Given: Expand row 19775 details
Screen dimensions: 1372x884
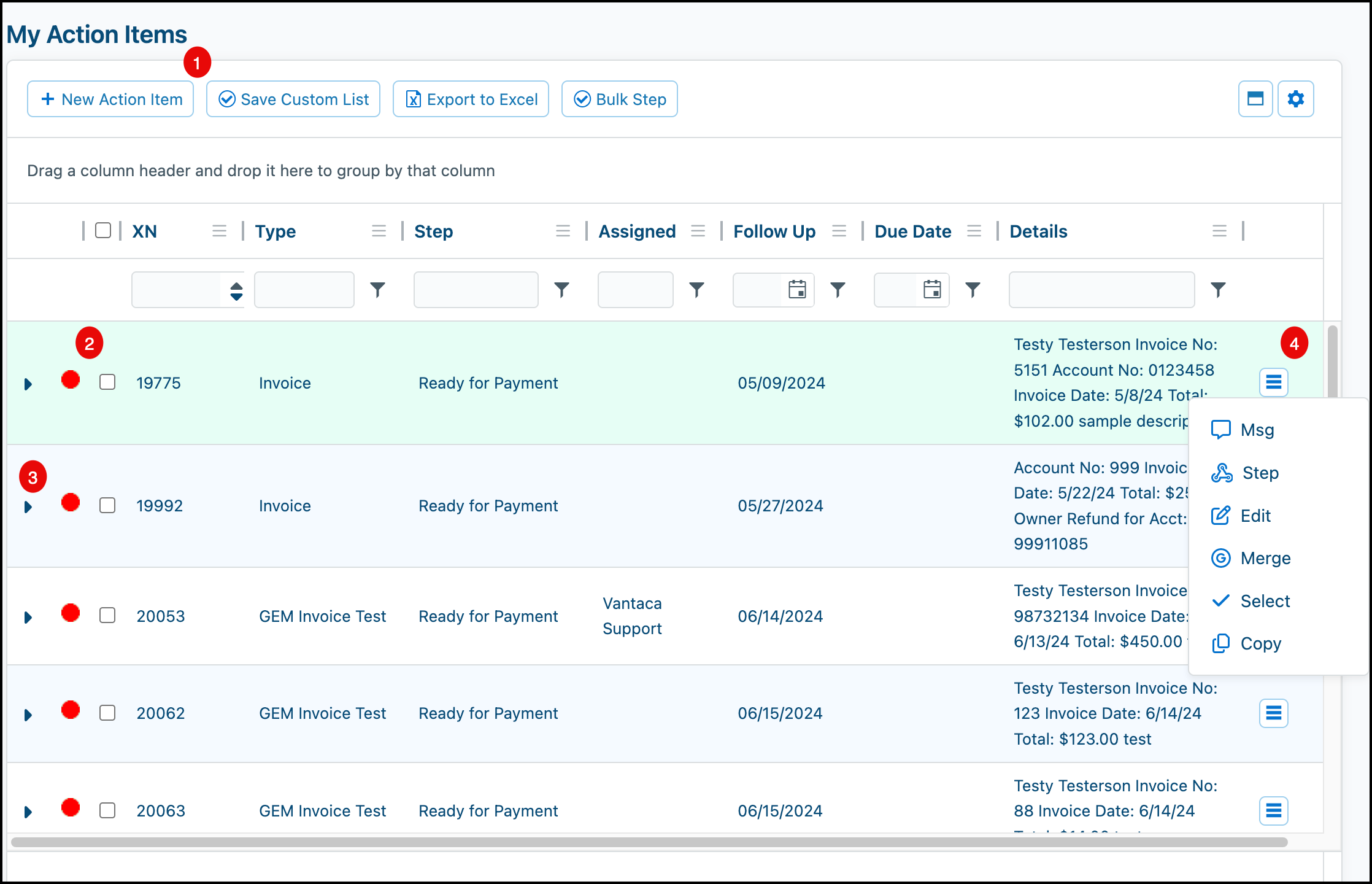Looking at the screenshot, I should click(28, 384).
